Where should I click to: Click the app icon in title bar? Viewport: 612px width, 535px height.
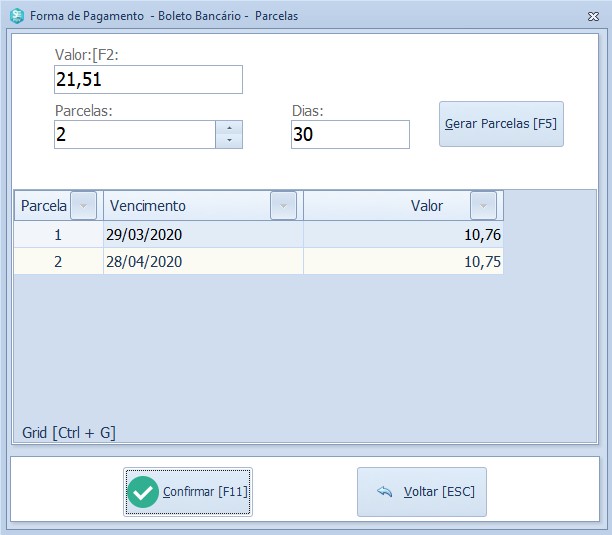pyautogui.click(x=17, y=16)
